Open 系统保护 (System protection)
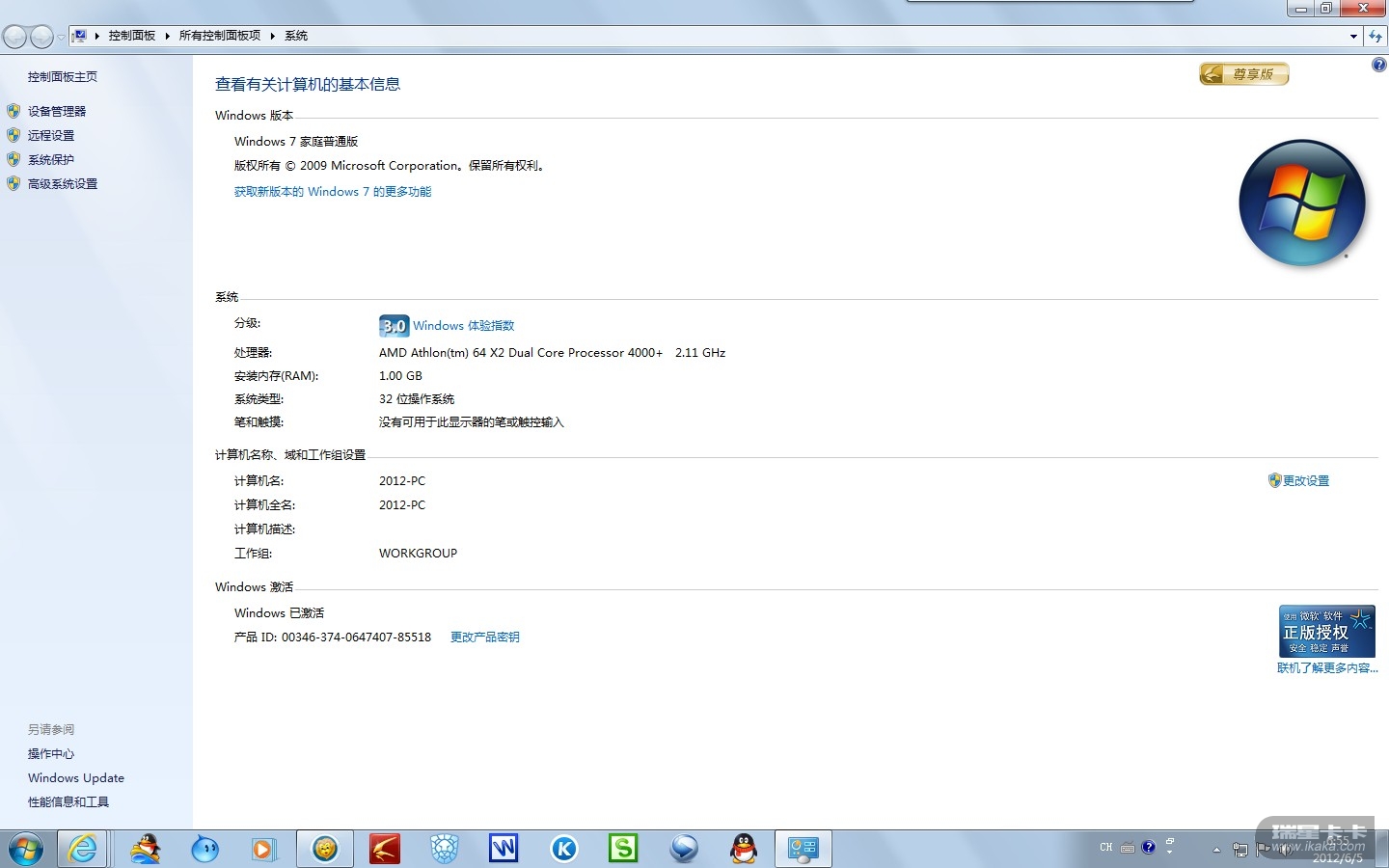1389x868 pixels. (x=51, y=160)
